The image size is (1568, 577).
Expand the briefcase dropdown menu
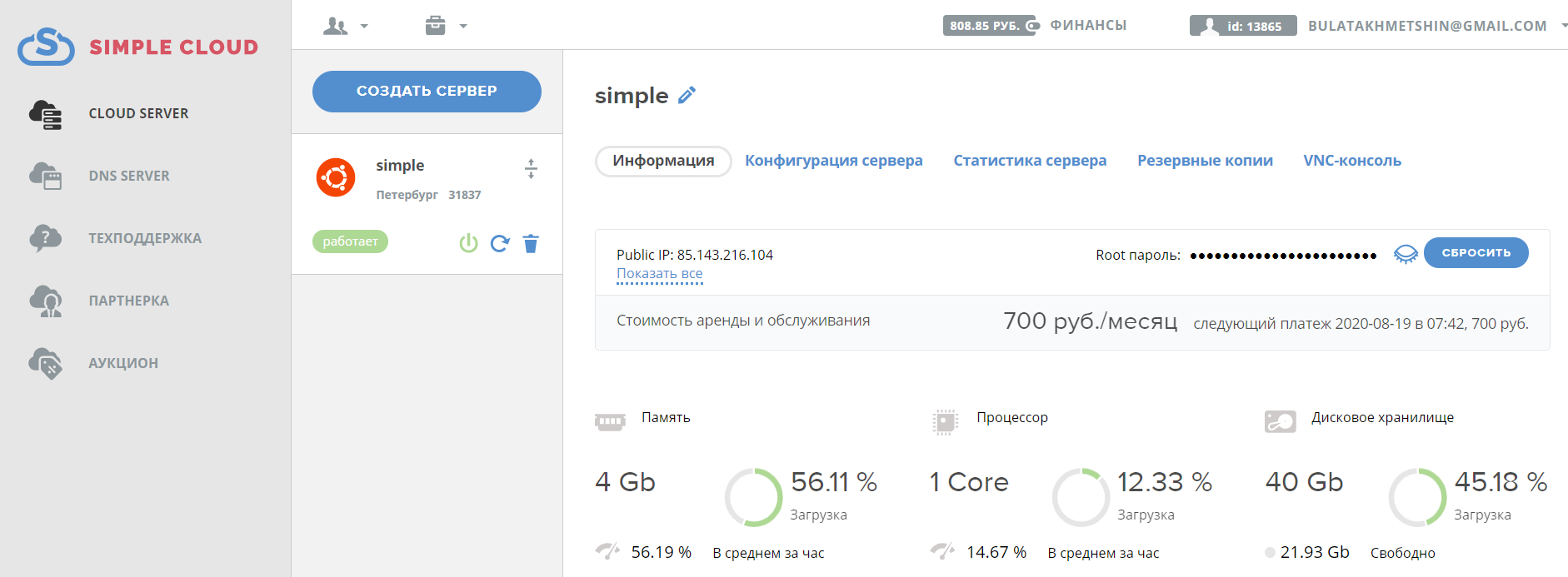tap(446, 26)
